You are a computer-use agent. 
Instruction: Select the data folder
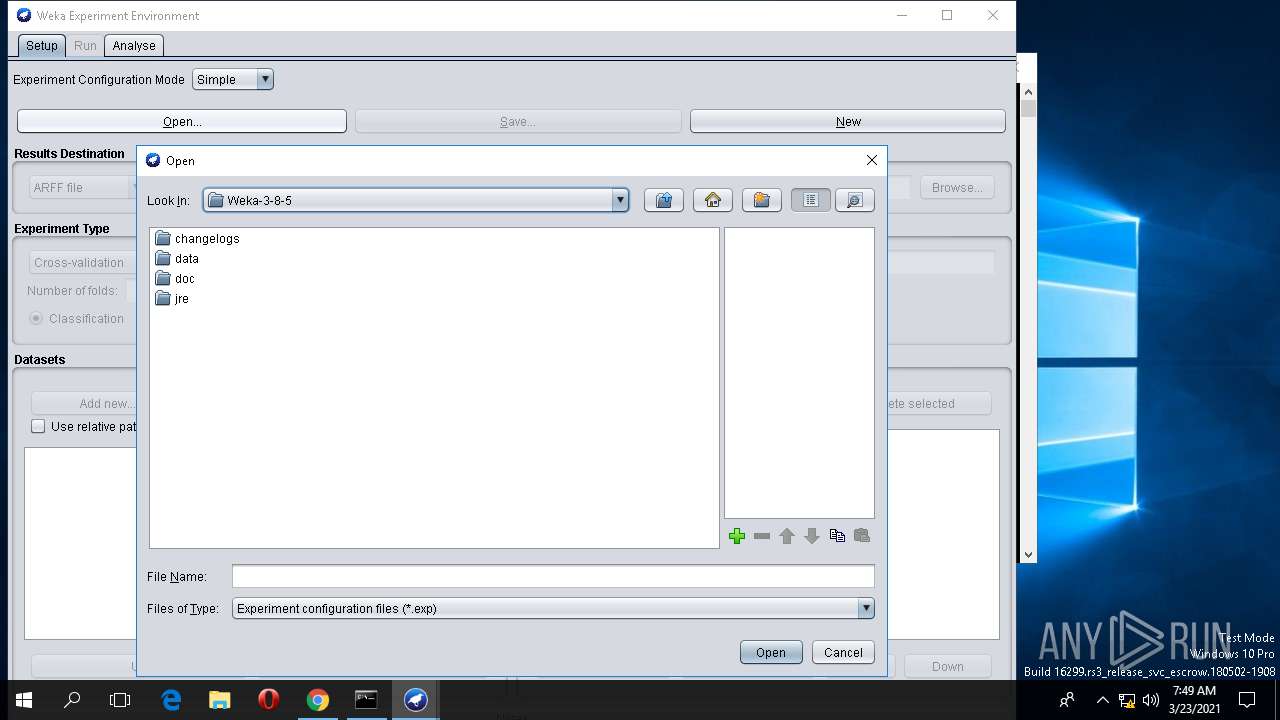177,259
